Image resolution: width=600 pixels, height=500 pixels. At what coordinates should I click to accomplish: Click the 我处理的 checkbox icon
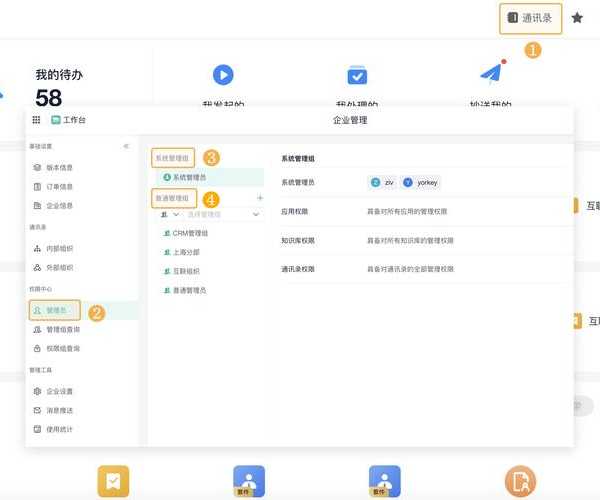(x=357, y=75)
